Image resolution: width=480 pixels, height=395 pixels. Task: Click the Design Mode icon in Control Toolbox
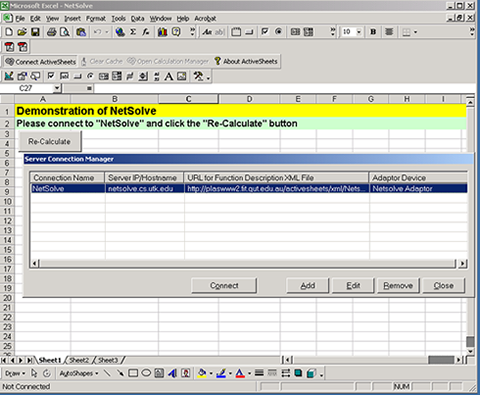coord(9,76)
